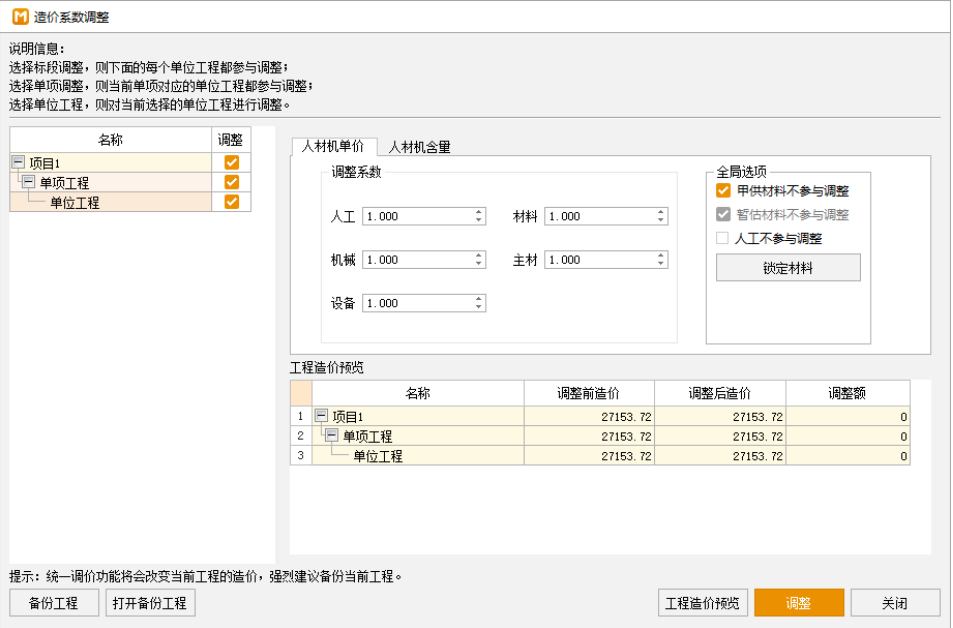Collapse the 项目1 node in left tree
This screenshot has width=953, height=628.
(x=18, y=163)
